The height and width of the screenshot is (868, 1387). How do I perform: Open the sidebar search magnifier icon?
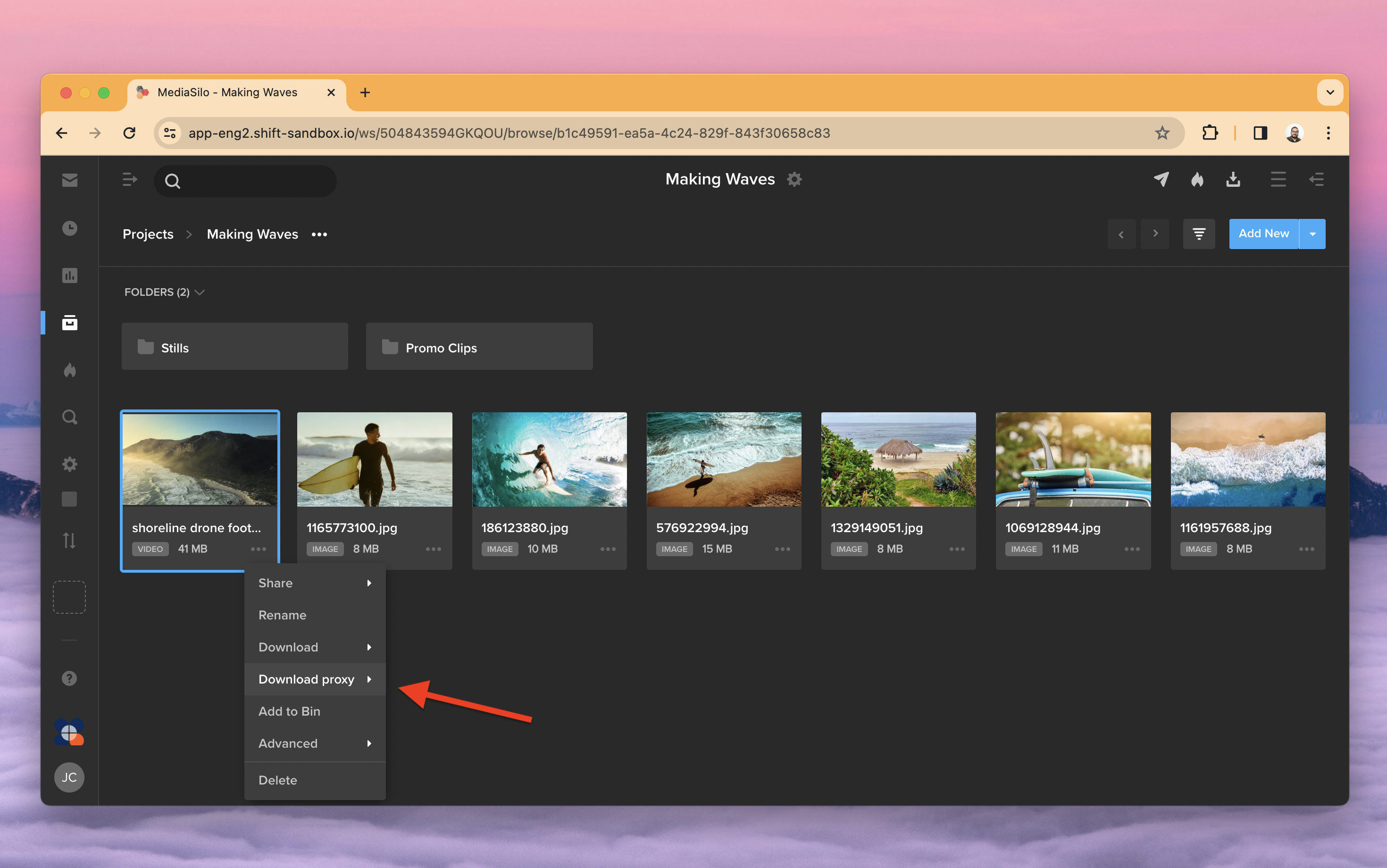tap(69, 417)
